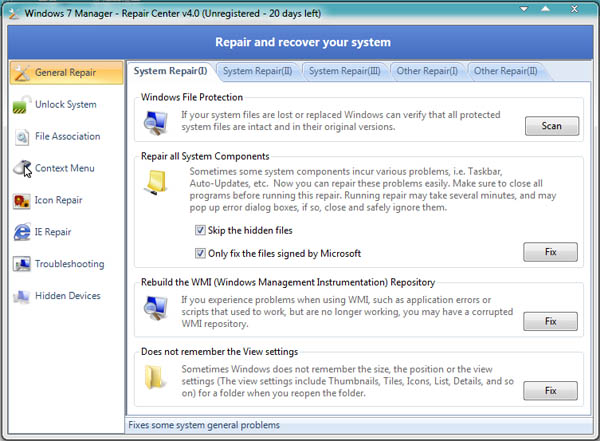The height and width of the screenshot is (441, 600).
Task: Click the Repair all System Components icon
Action: [156, 182]
